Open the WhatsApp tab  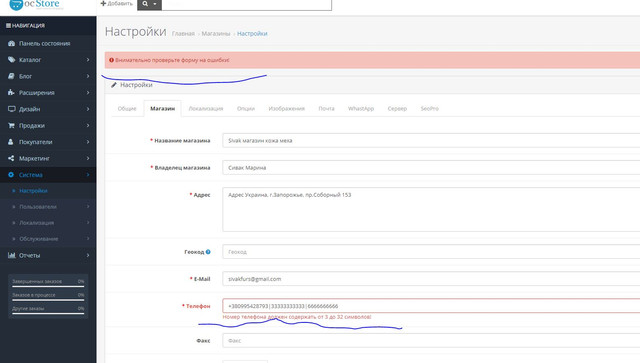[x=361, y=109]
